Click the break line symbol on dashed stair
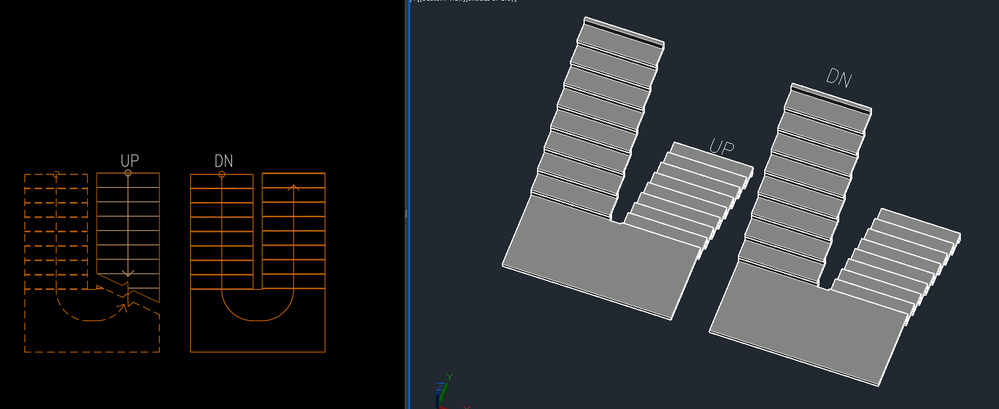The height and width of the screenshot is (409, 999). [127, 294]
